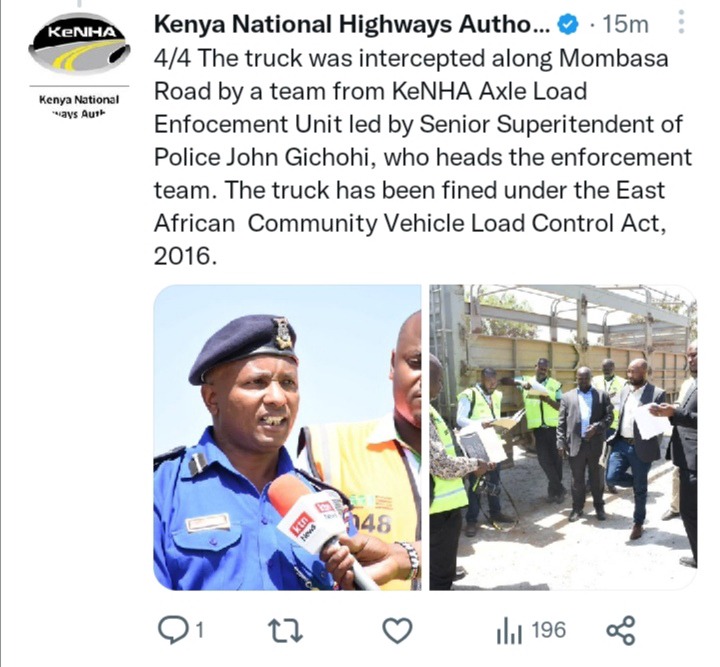Click the share icon below the tweet

tap(621, 630)
